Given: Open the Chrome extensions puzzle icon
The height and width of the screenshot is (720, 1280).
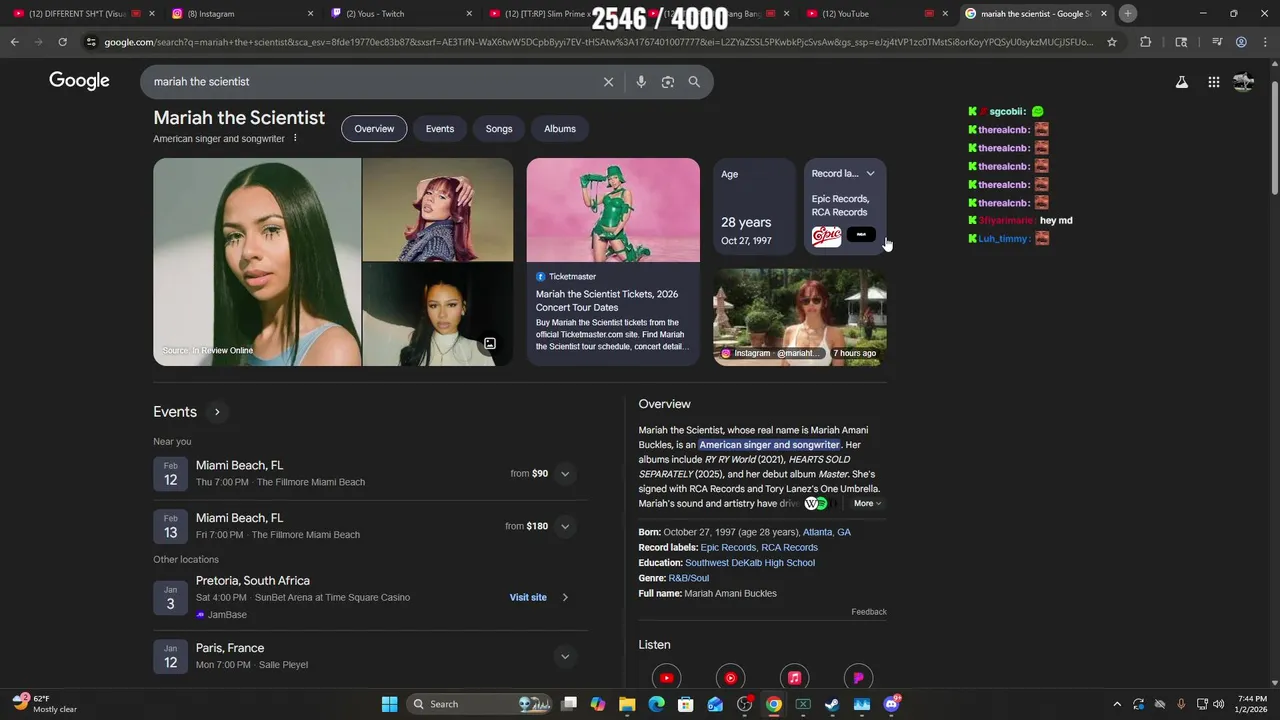Looking at the screenshot, I should click(1146, 42).
